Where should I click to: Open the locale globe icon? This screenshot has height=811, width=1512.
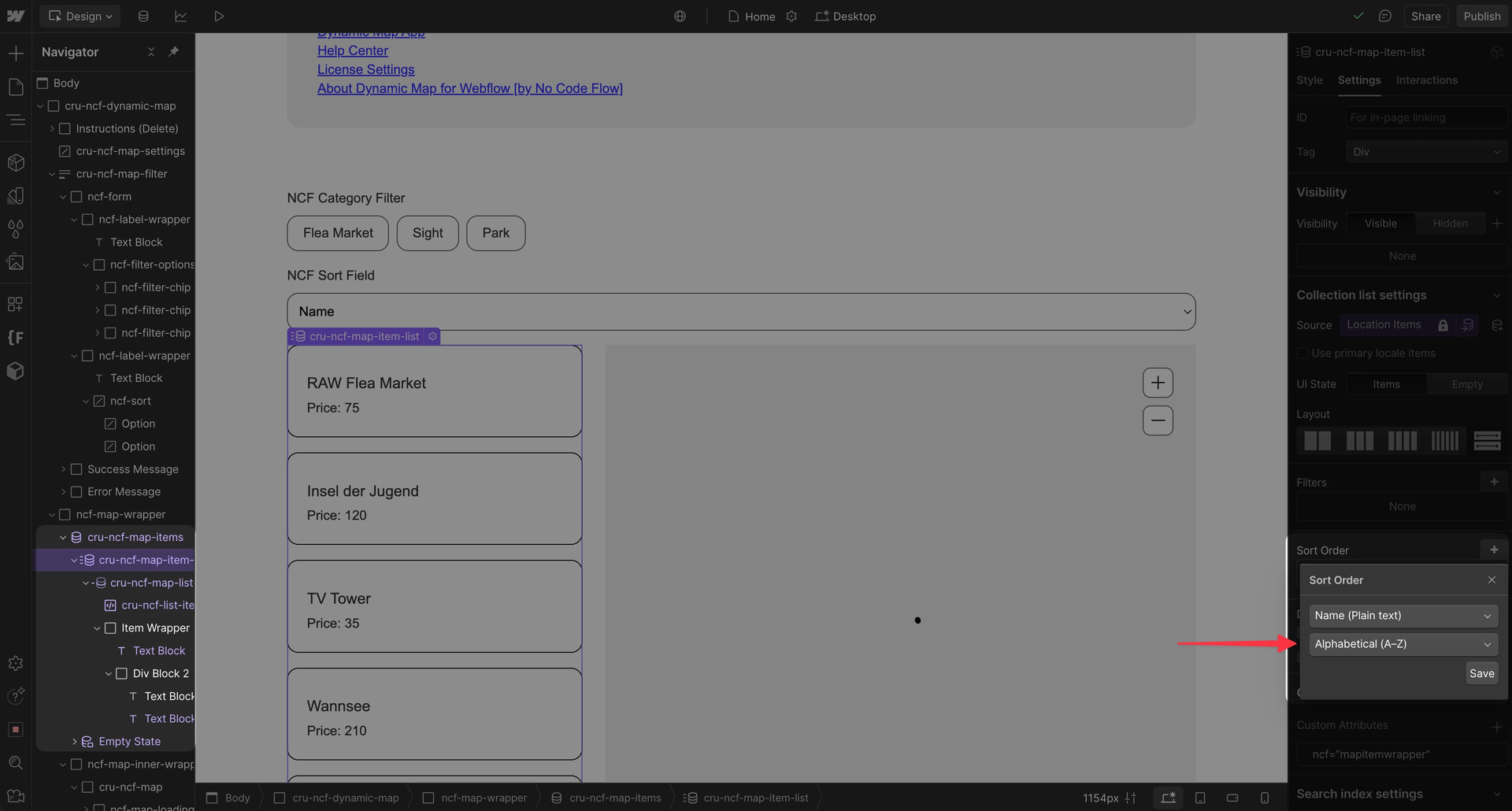click(x=680, y=16)
